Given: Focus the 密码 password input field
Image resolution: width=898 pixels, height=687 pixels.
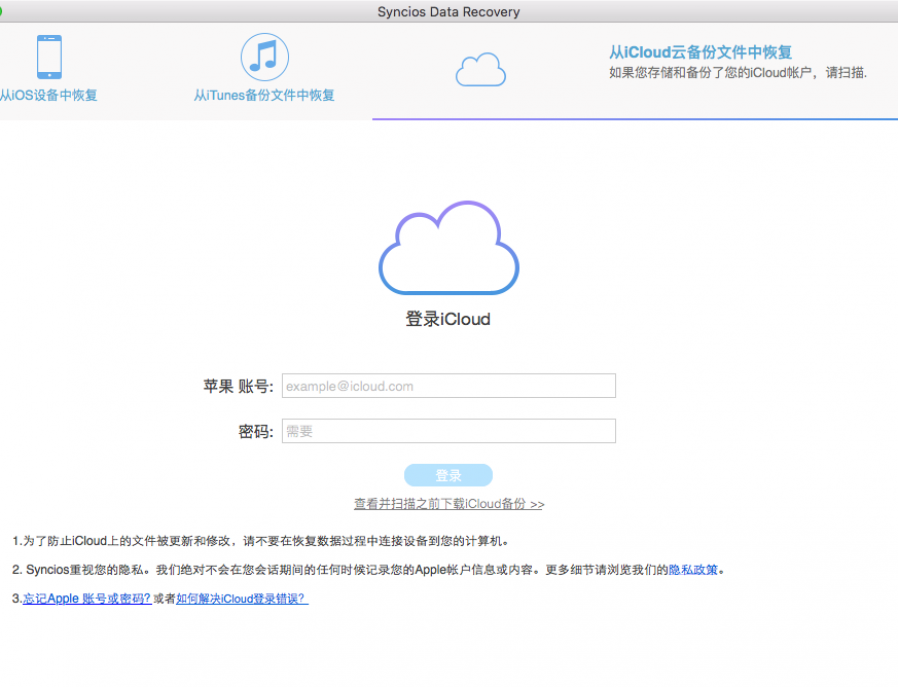Looking at the screenshot, I should click(x=449, y=431).
